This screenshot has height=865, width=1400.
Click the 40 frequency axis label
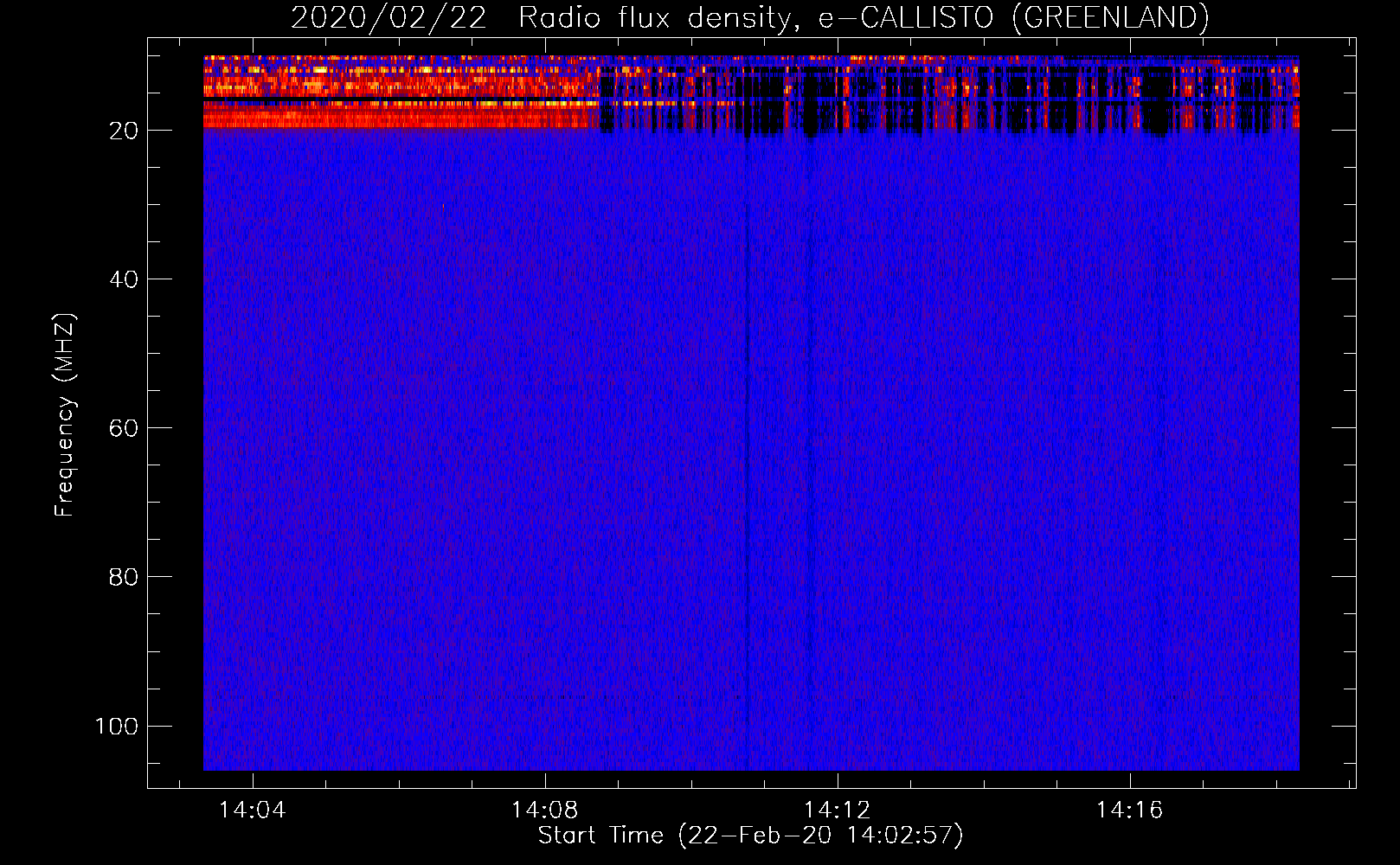(124, 279)
